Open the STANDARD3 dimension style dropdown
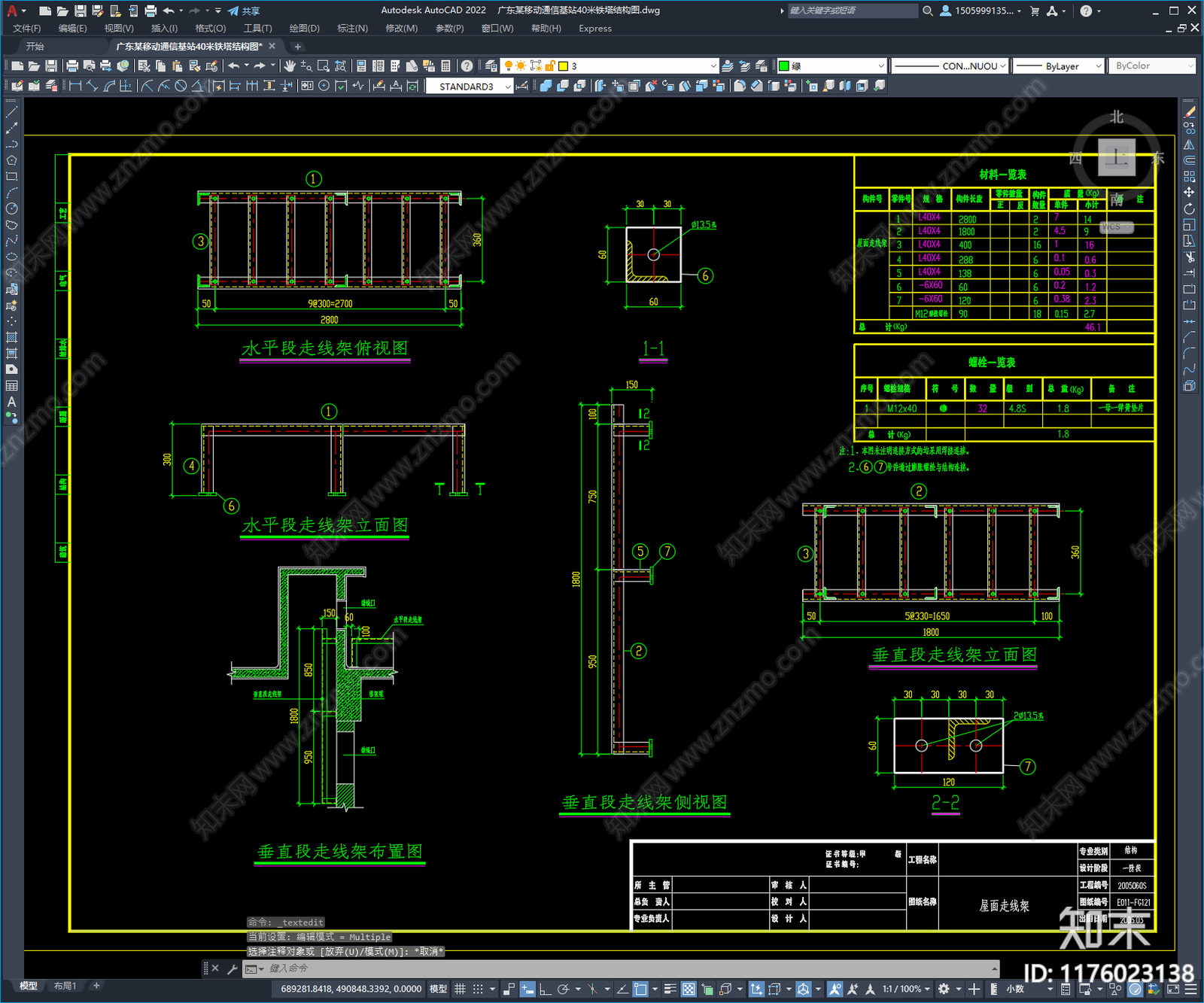Screen dimensions: 1204x1003 click(x=470, y=87)
